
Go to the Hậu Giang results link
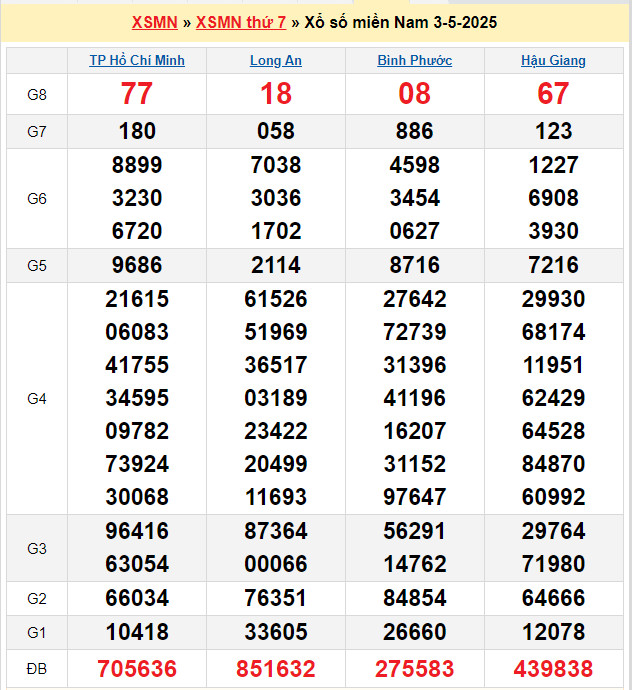[553, 61]
